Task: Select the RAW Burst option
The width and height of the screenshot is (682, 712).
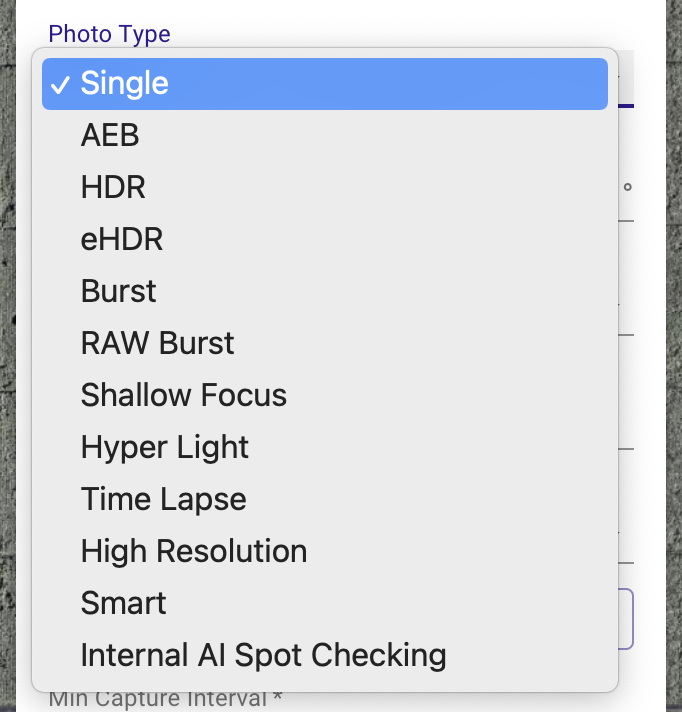Action: point(325,343)
